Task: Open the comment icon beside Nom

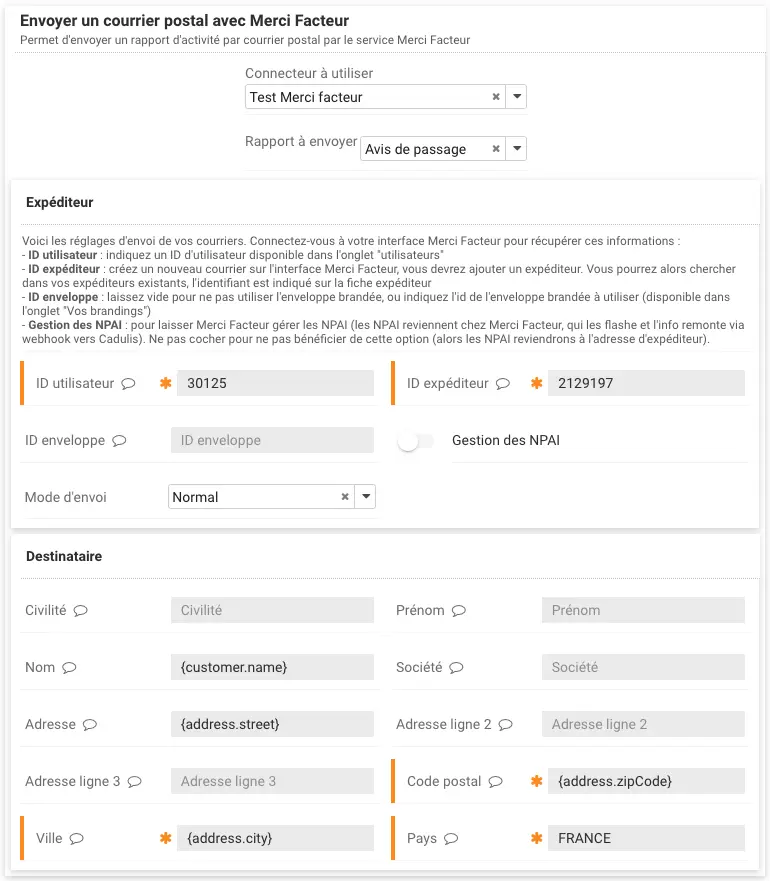Action: [x=71, y=667]
